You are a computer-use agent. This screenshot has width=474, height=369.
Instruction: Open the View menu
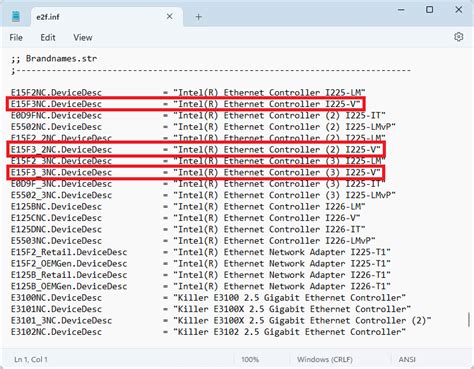83,37
